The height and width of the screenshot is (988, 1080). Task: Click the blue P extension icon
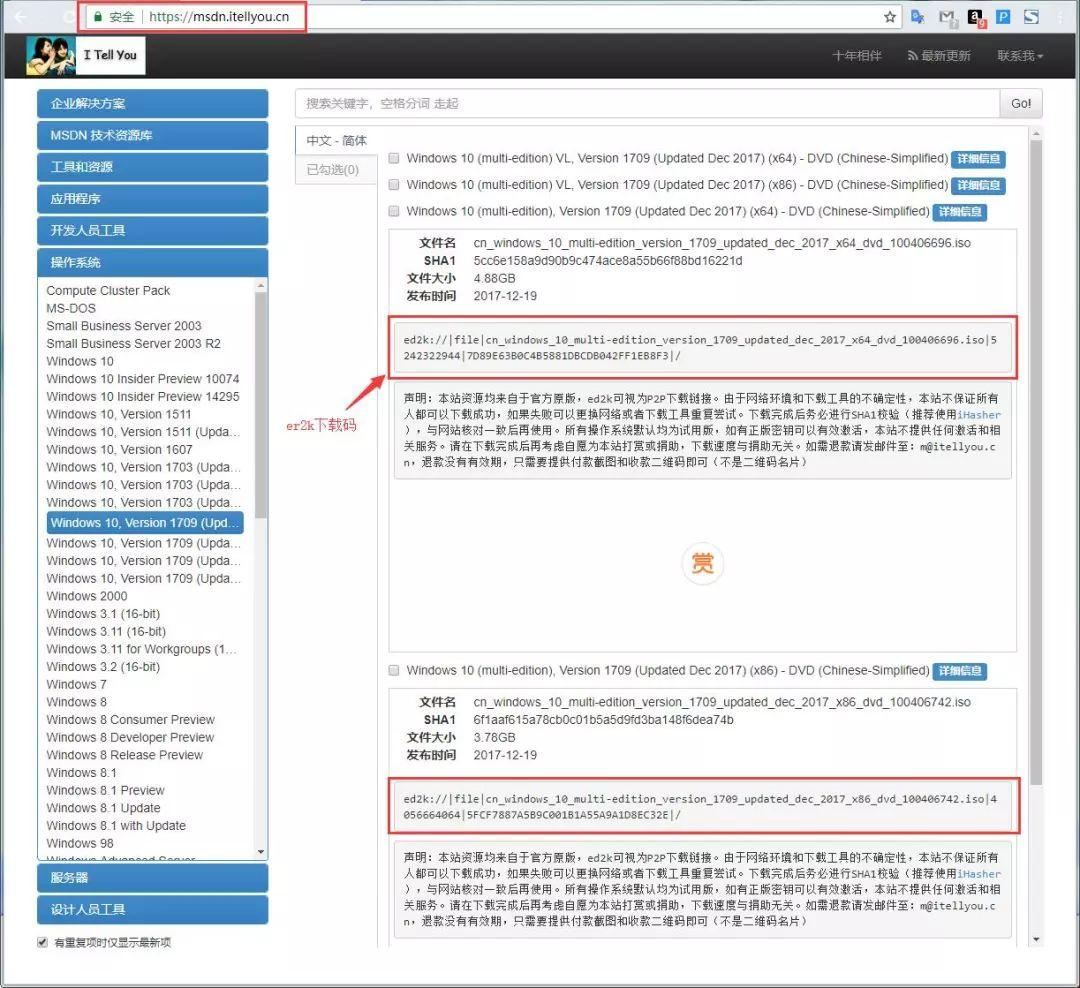(x=1003, y=17)
